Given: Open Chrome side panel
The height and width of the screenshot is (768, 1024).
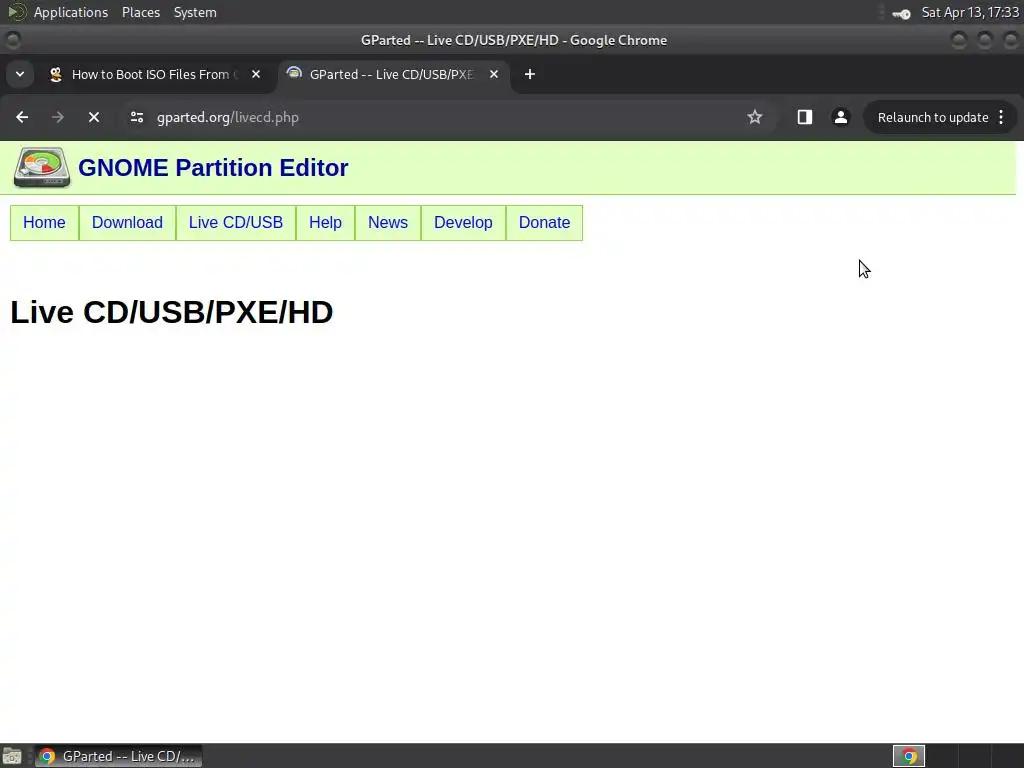Looking at the screenshot, I should coord(805,118).
